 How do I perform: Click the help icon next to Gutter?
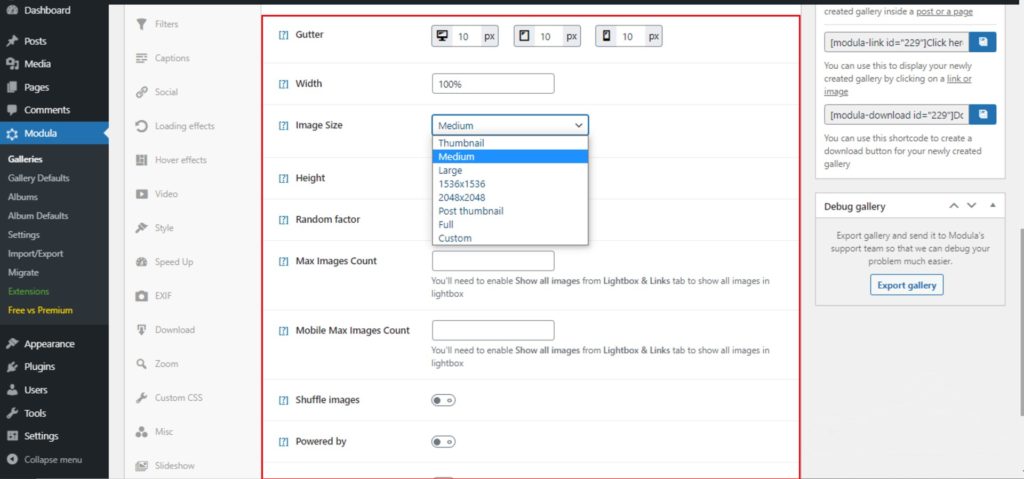[x=283, y=36]
